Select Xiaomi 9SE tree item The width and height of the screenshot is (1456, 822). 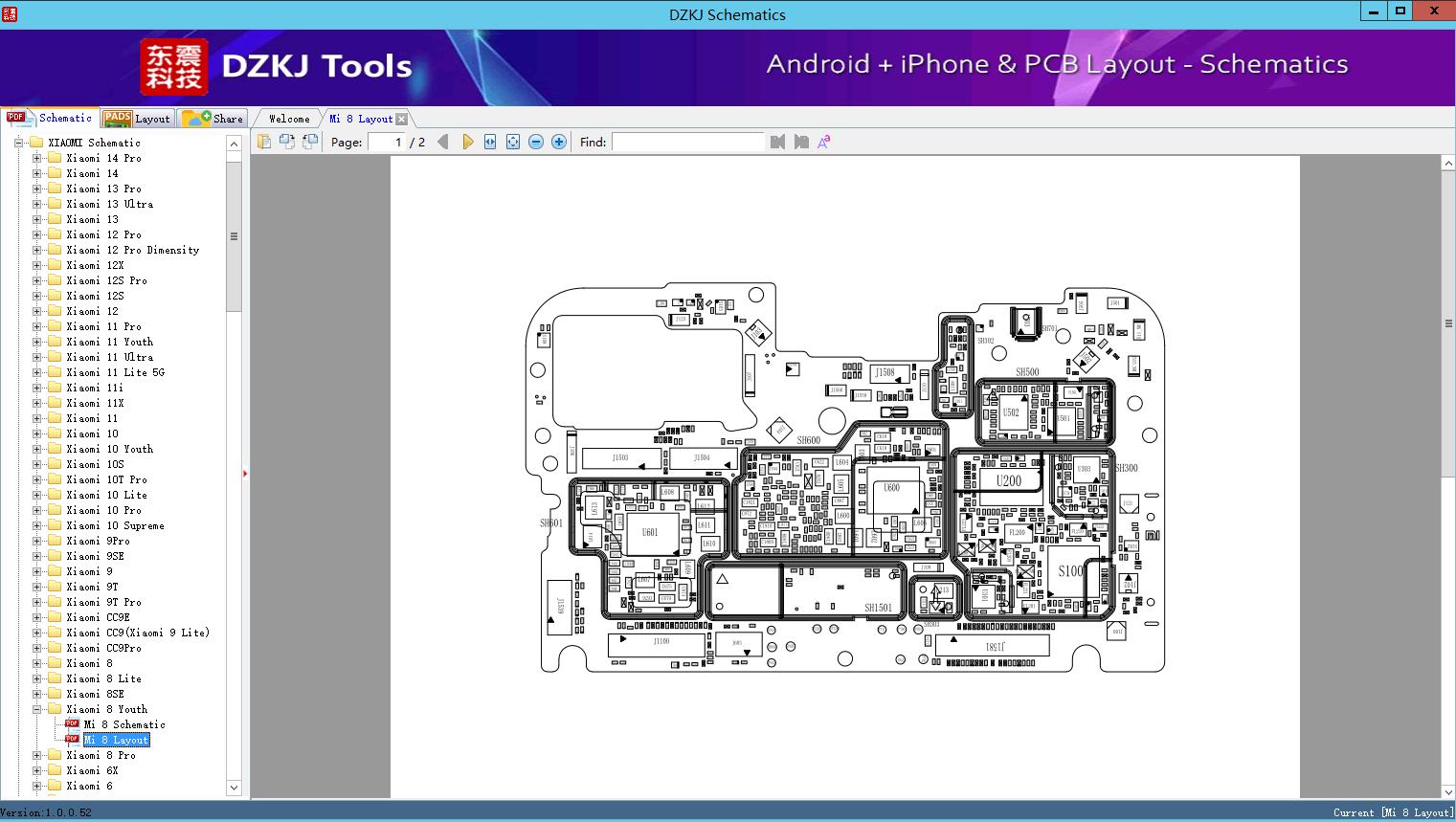(95, 556)
